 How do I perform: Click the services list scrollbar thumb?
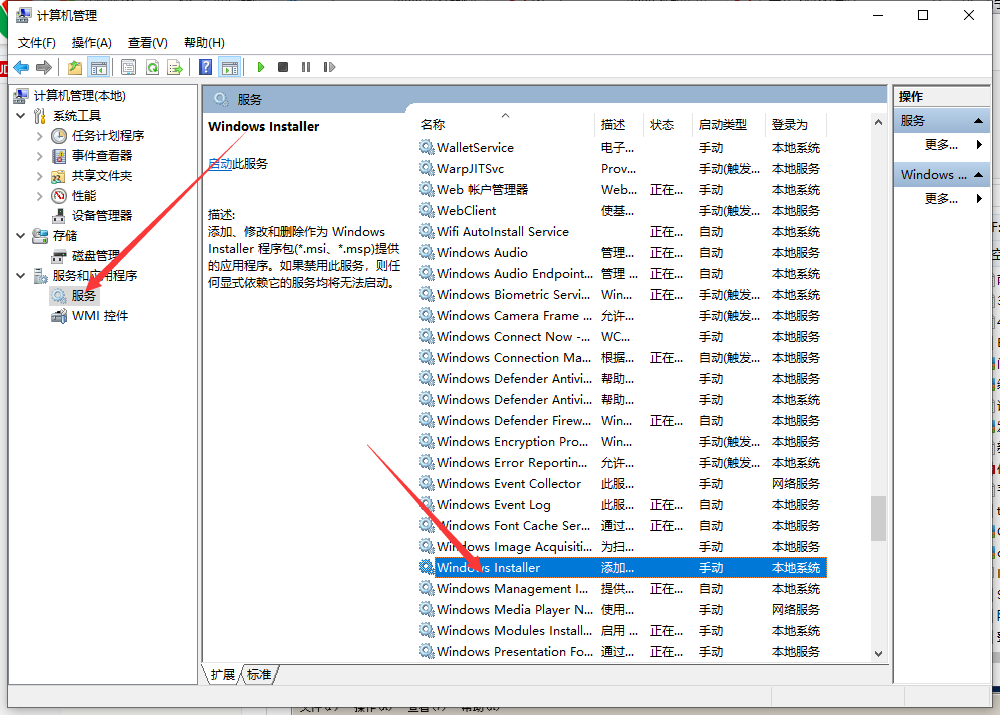(878, 518)
